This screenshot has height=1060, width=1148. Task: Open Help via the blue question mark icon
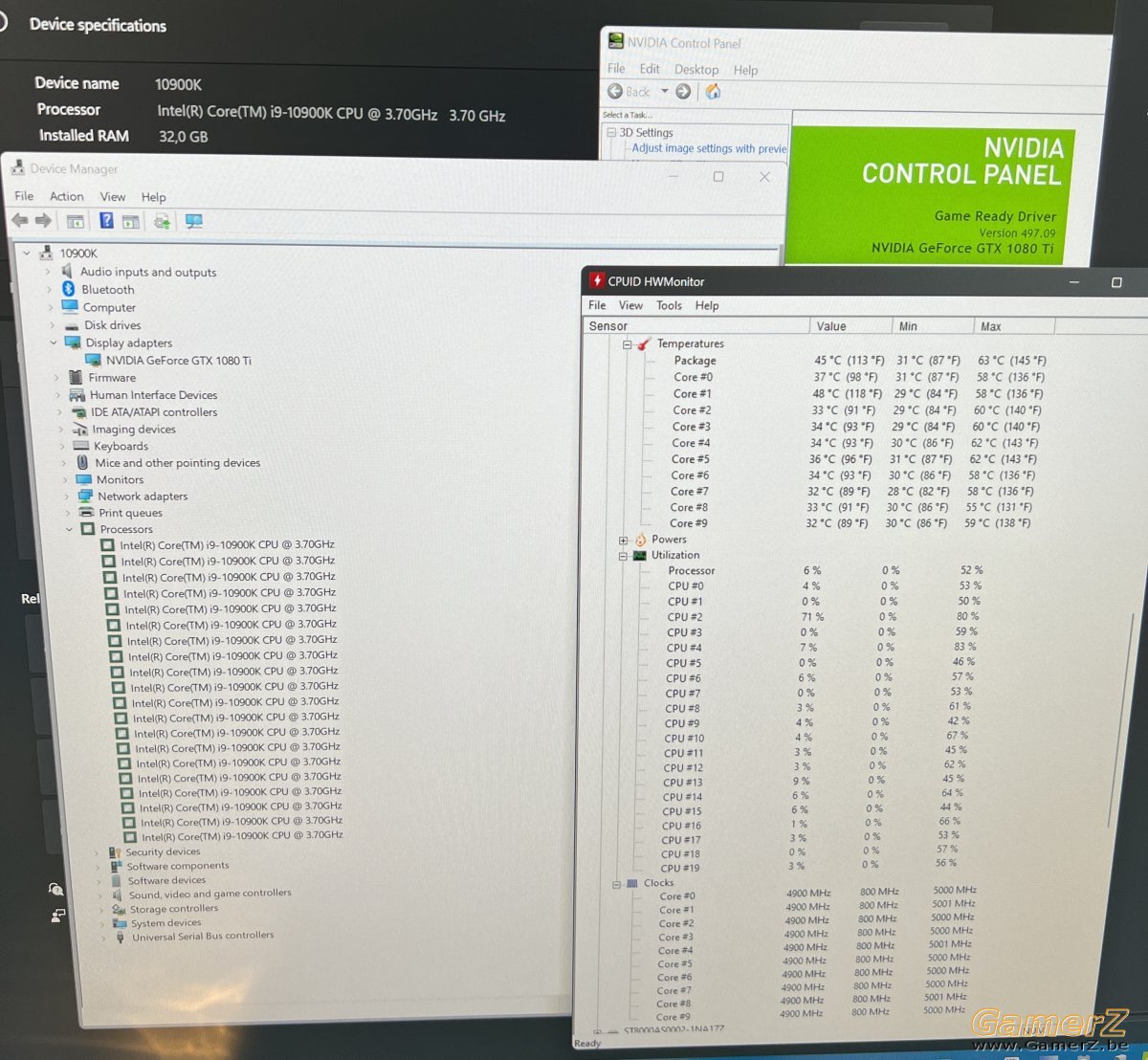pos(106,221)
